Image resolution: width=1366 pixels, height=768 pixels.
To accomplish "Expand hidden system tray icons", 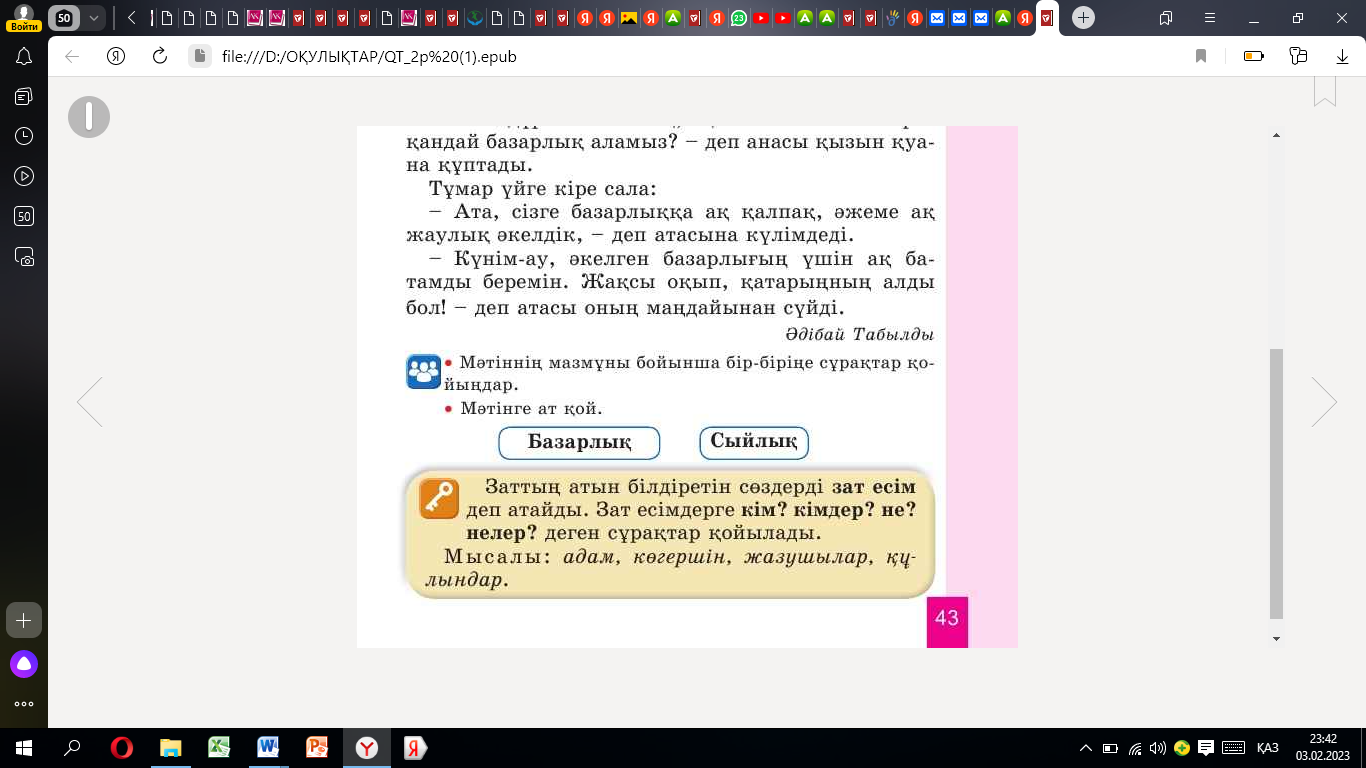I will (1086, 748).
